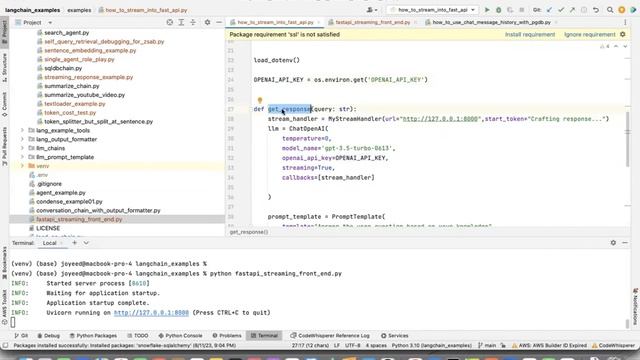Update project via Git blue arrow icon
The height and width of the screenshot is (360, 640).
549,10
